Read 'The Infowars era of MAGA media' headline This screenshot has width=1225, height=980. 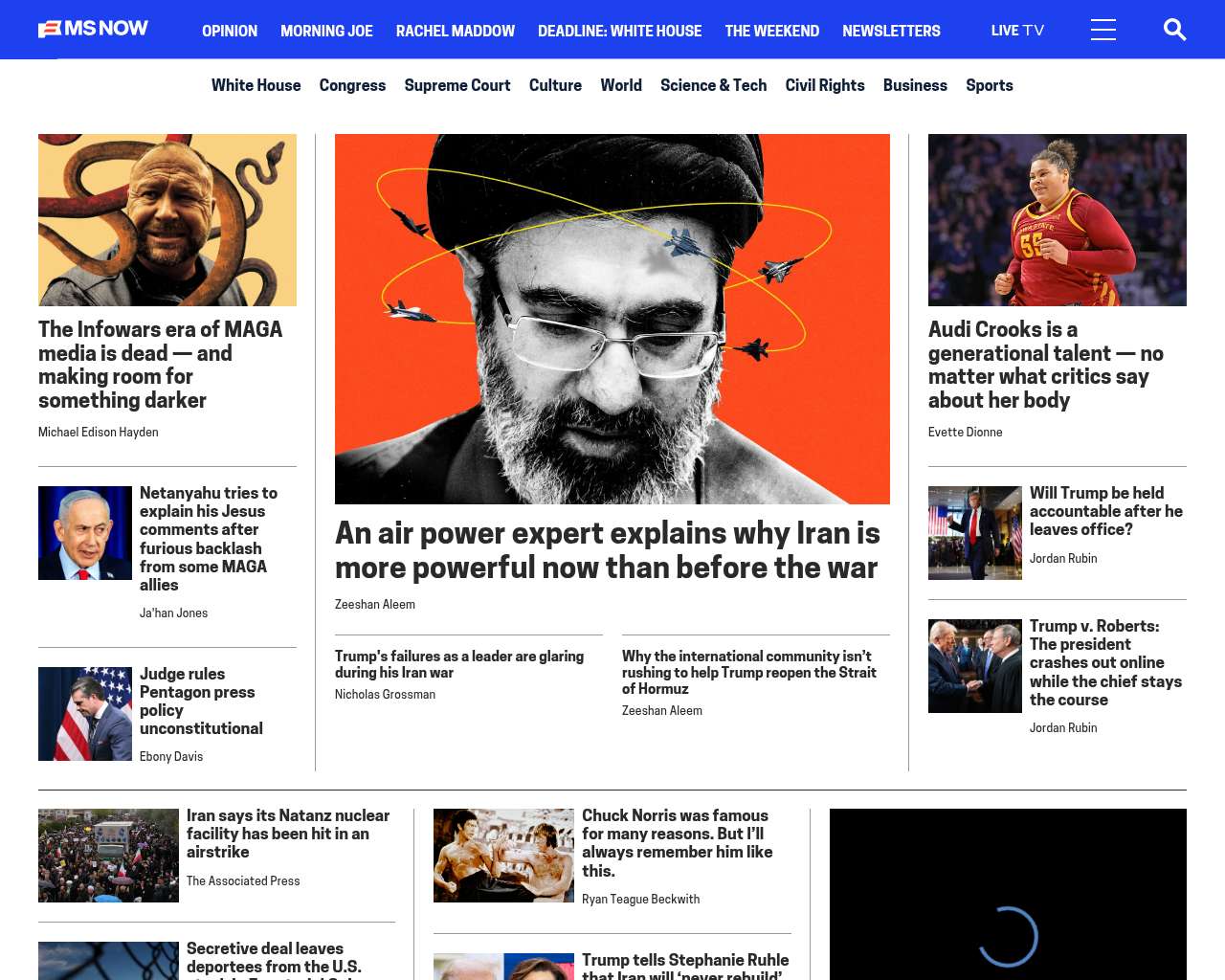point(161,365)
